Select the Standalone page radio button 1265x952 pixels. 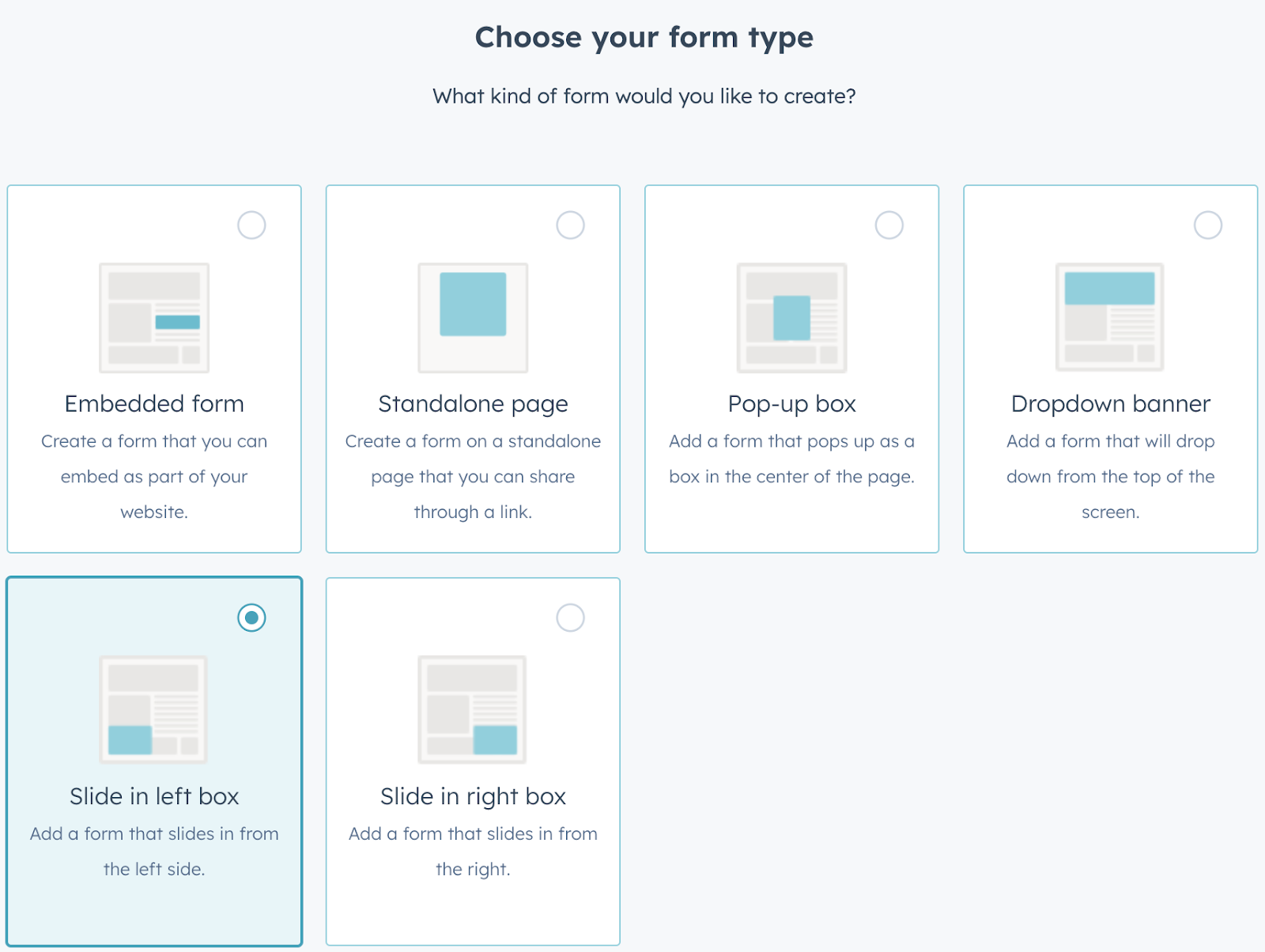point(570,225)
